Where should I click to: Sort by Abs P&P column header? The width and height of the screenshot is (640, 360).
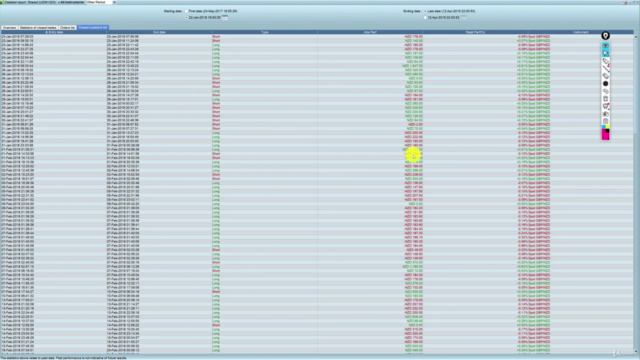pos(370,32)
